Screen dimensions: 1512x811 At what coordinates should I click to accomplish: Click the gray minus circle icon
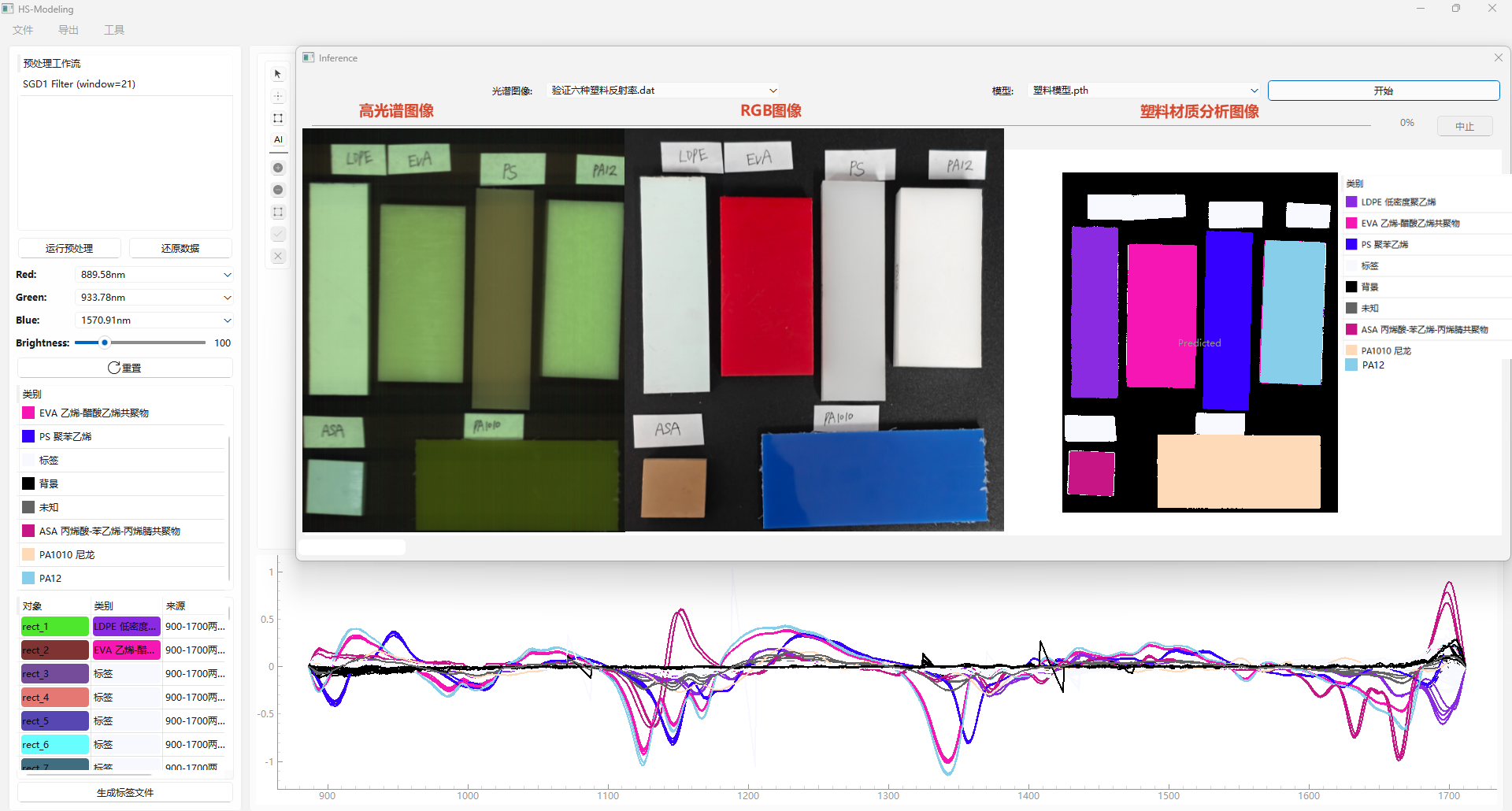coord(278,190)
